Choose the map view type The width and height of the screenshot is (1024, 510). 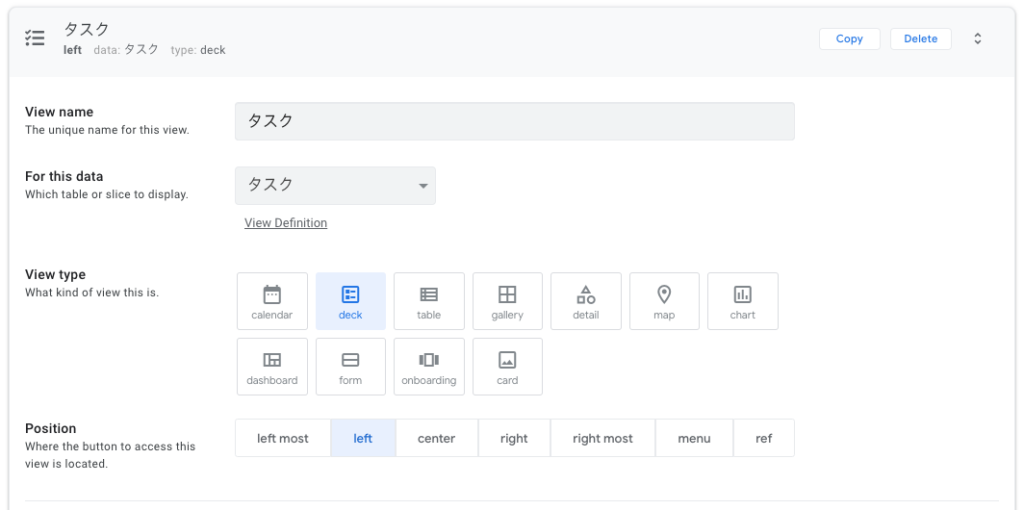pos(664,301)
